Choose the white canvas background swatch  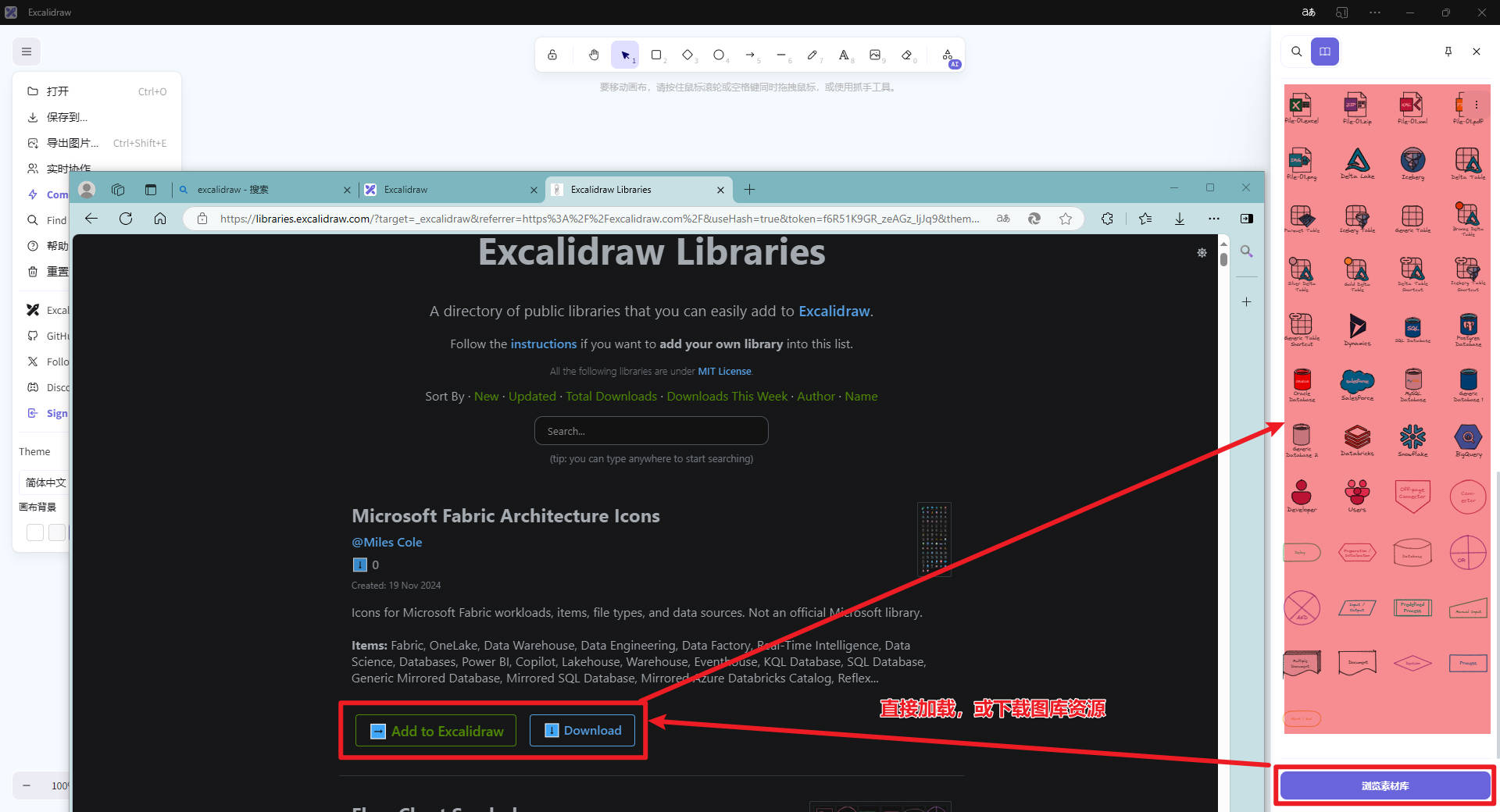tap(35, 532)
